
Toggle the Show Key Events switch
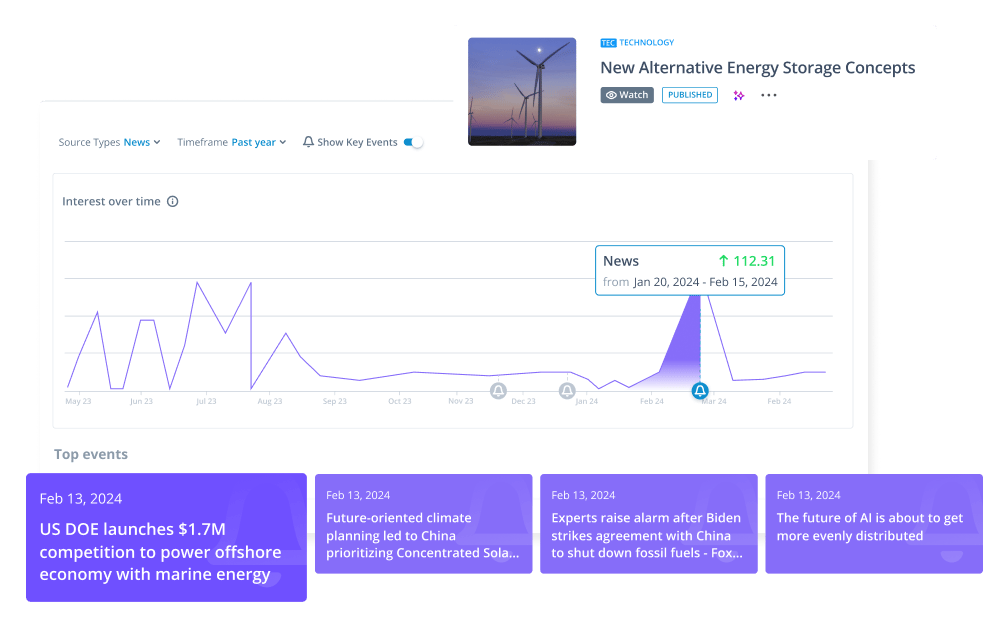[x=413, y=142]
